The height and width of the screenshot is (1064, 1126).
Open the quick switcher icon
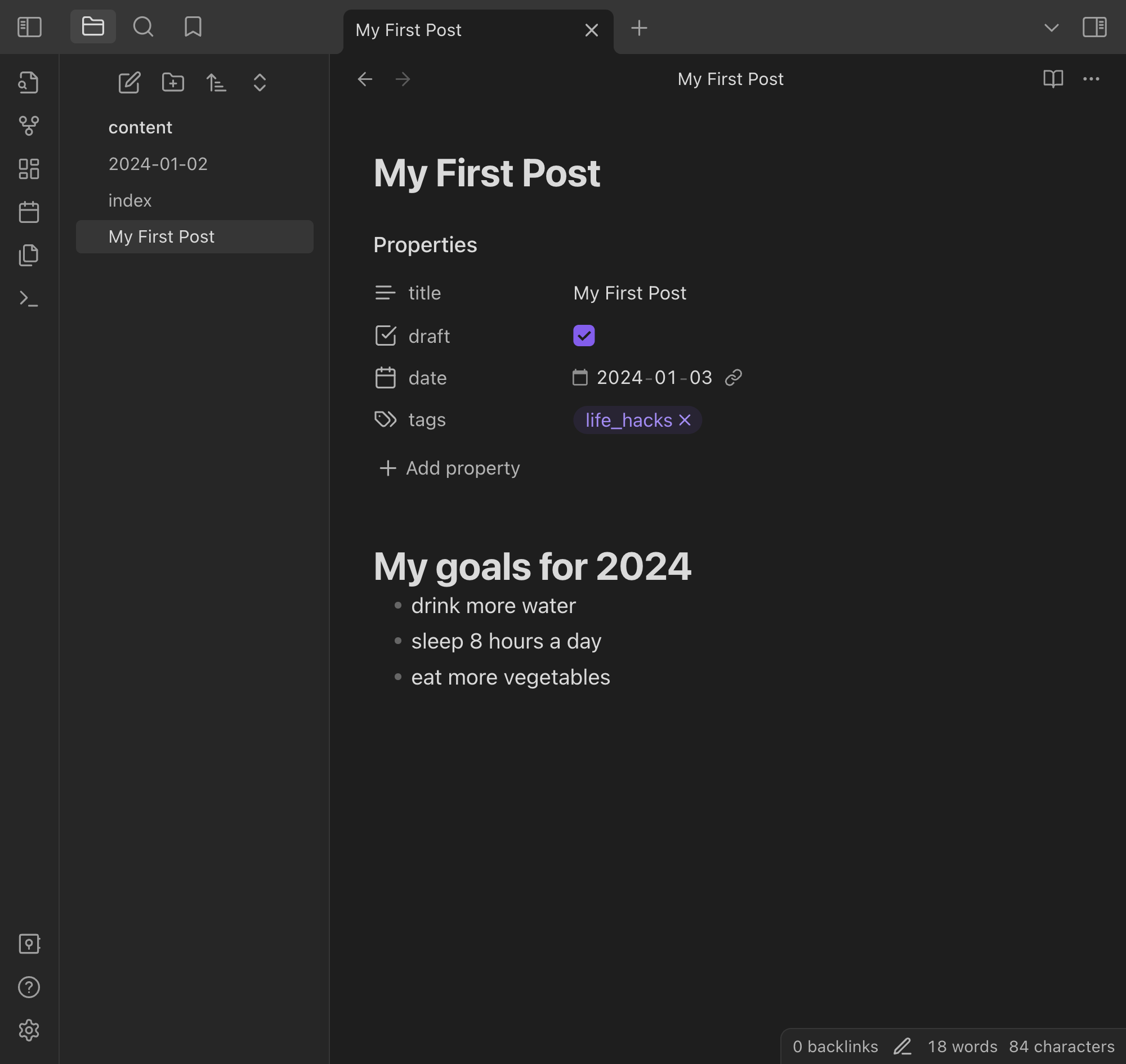[x=28, y=83]
